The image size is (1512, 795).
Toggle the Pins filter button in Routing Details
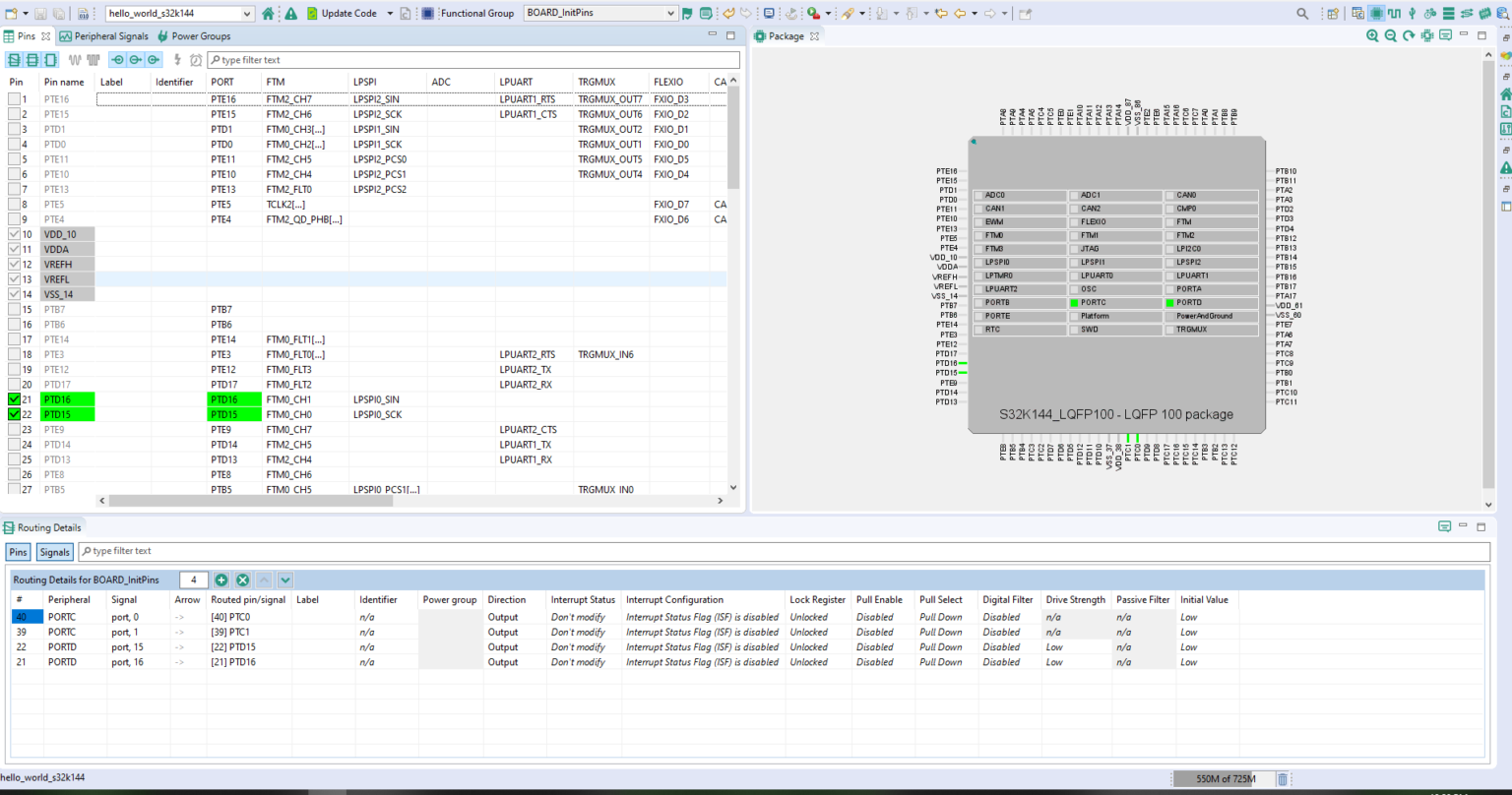tap(18, 552)
